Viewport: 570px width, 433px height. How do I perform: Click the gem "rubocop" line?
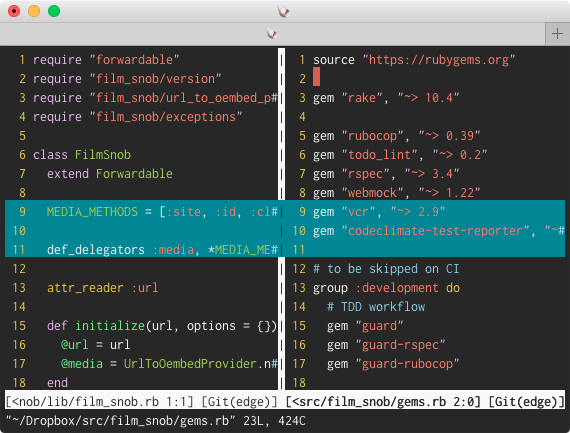click(397, 136)
